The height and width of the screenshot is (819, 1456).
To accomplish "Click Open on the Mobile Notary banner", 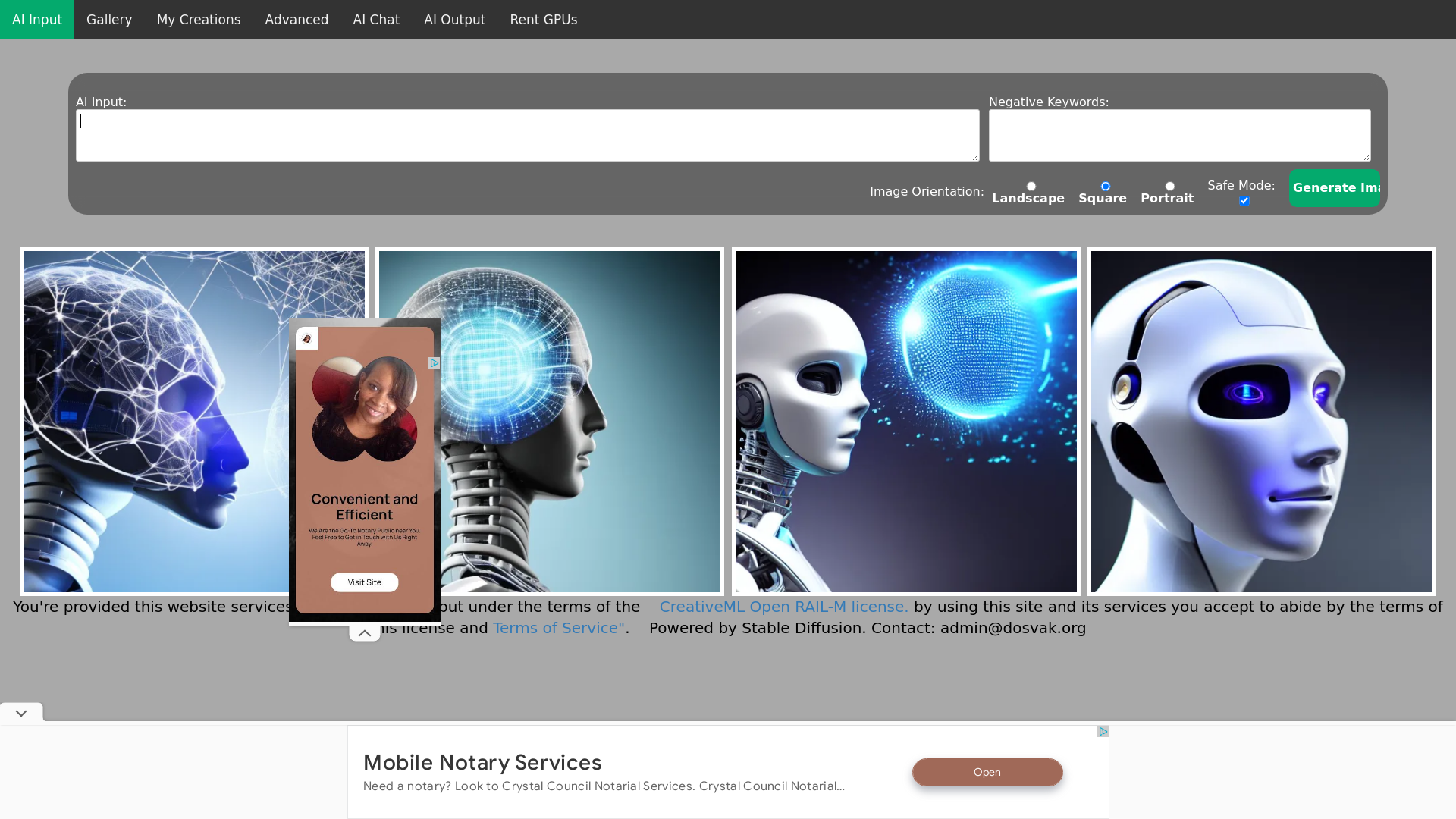I will point(987,772).
